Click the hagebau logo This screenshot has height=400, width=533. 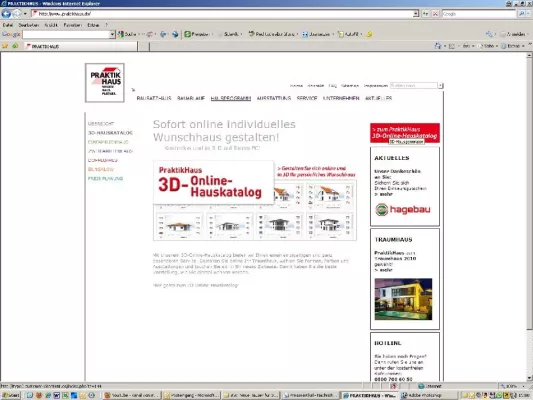(403, 209)
